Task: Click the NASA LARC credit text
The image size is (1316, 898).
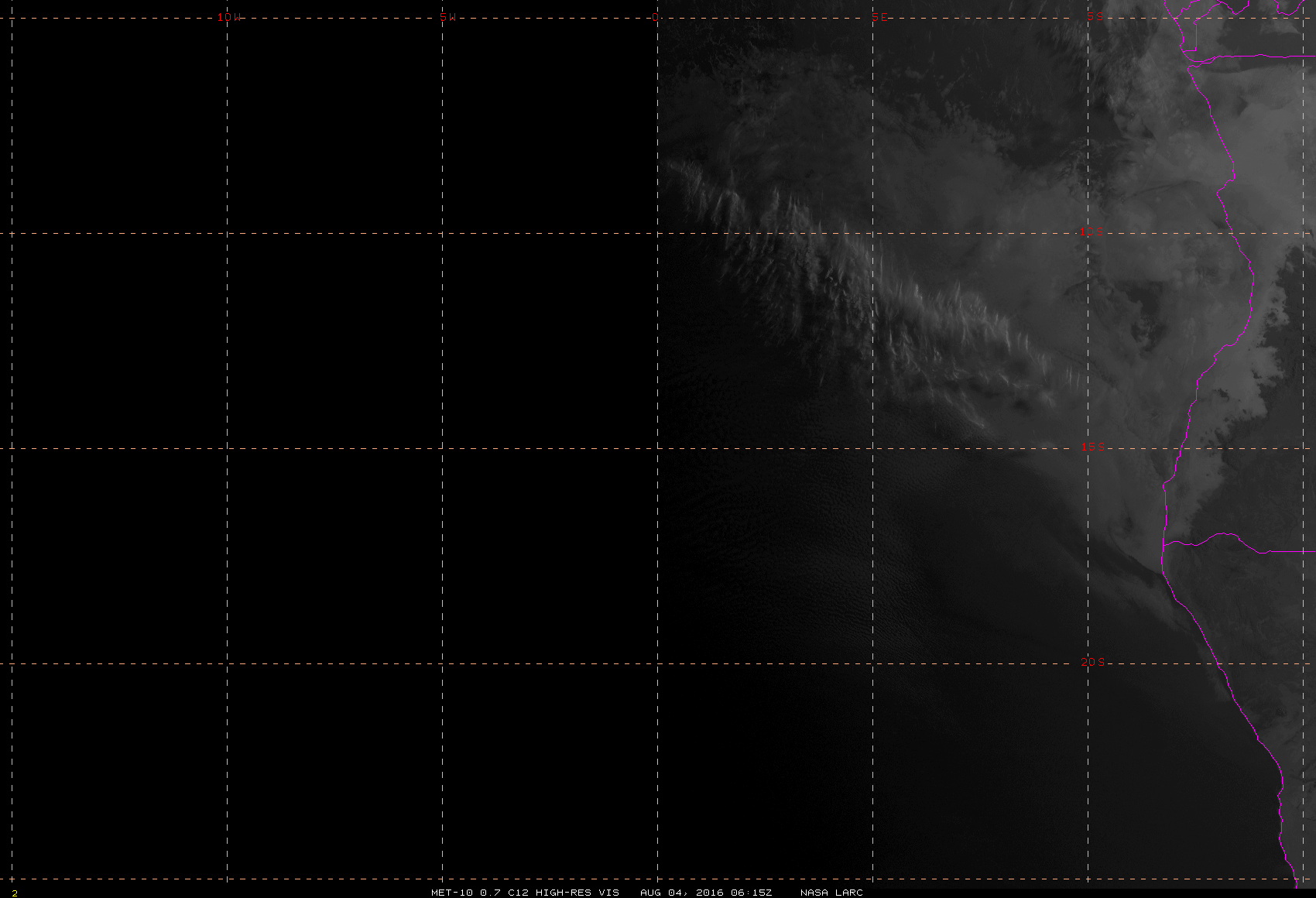Action: tap(831, 892)
